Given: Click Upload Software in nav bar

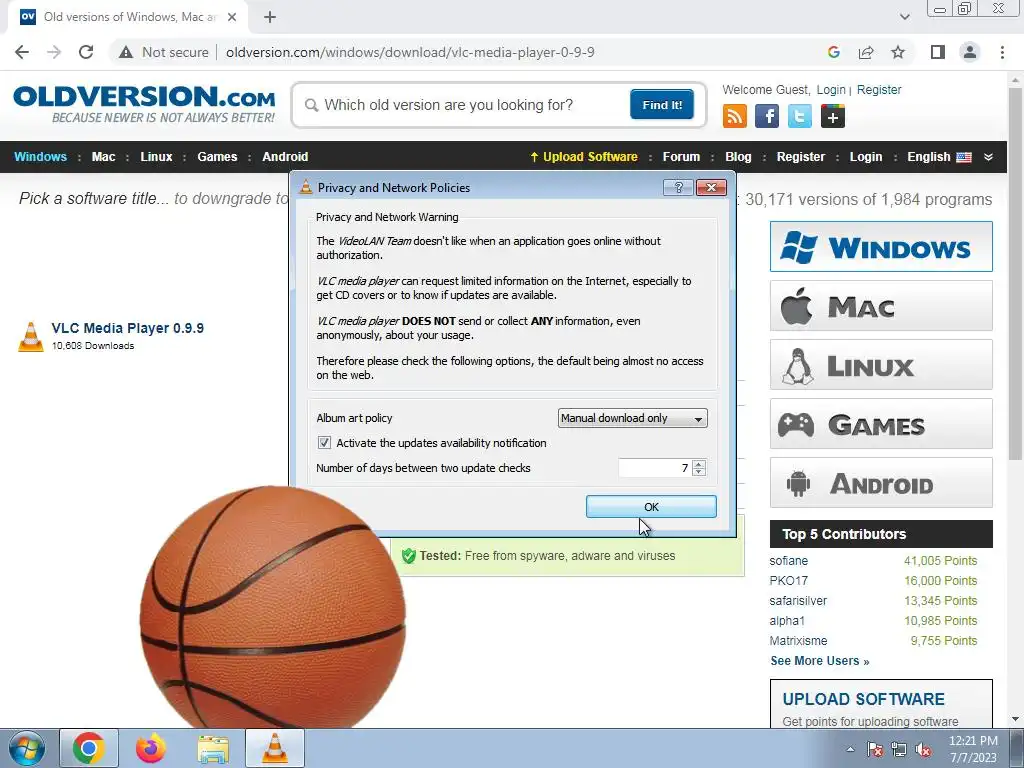Looking at the screenshot, I should click(584, 157).
